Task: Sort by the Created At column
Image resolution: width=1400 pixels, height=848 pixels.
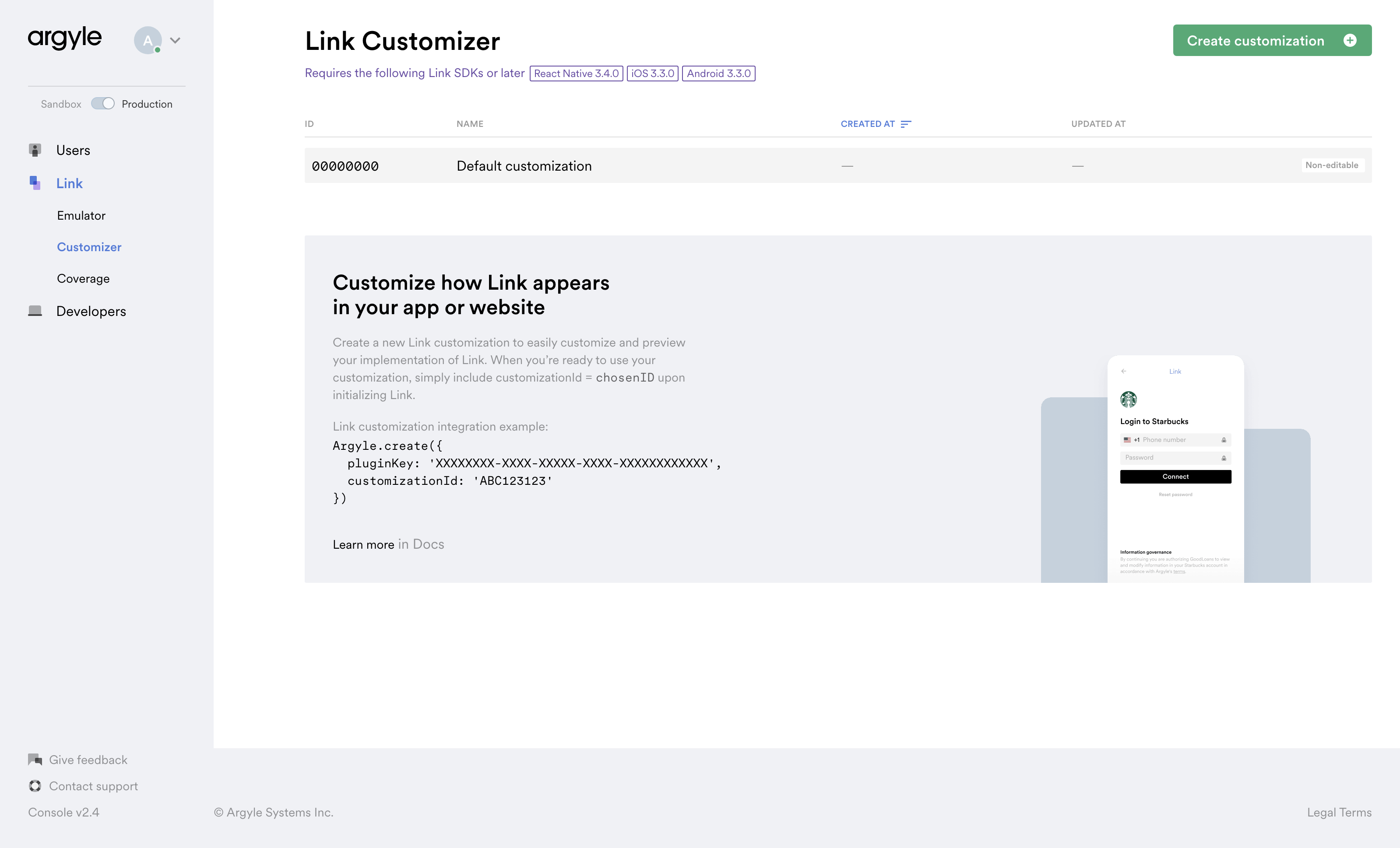Action: tap(868, 124)
